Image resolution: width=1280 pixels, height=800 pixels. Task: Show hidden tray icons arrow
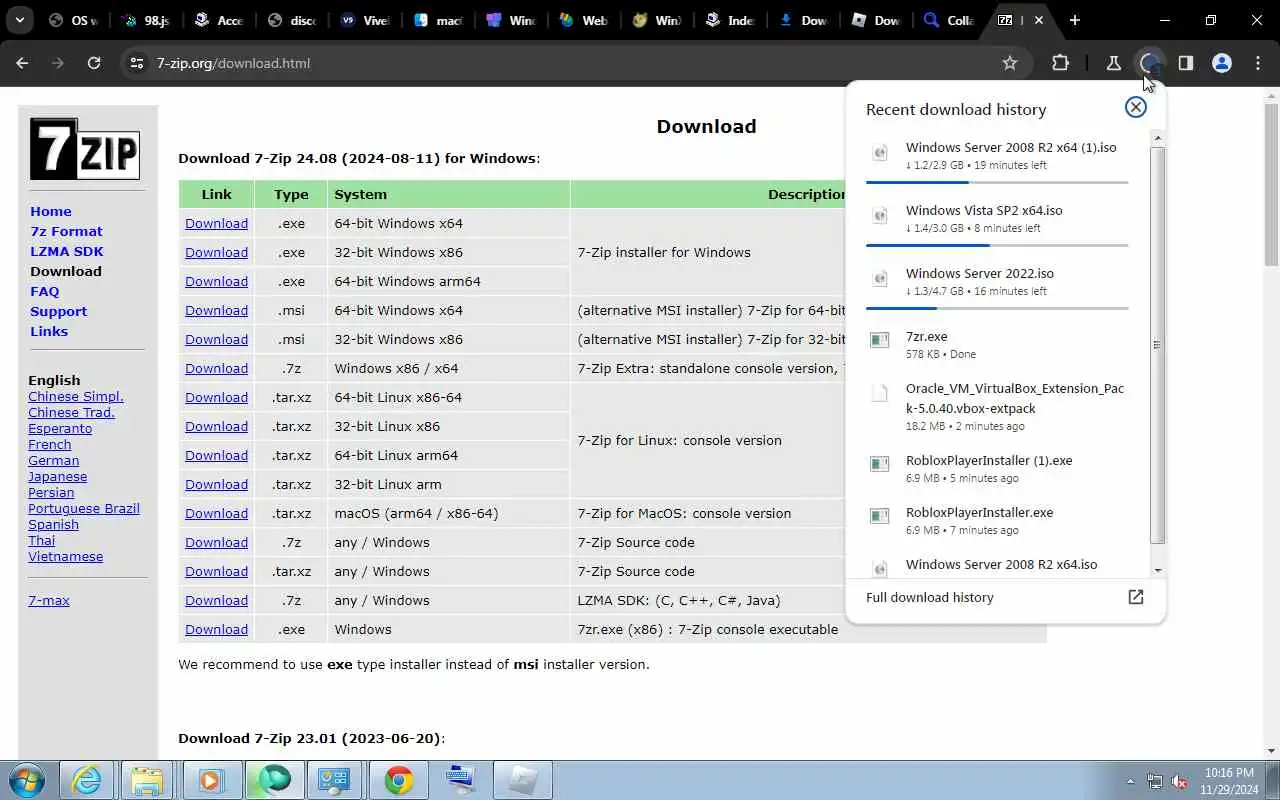tap(1131, 781)
